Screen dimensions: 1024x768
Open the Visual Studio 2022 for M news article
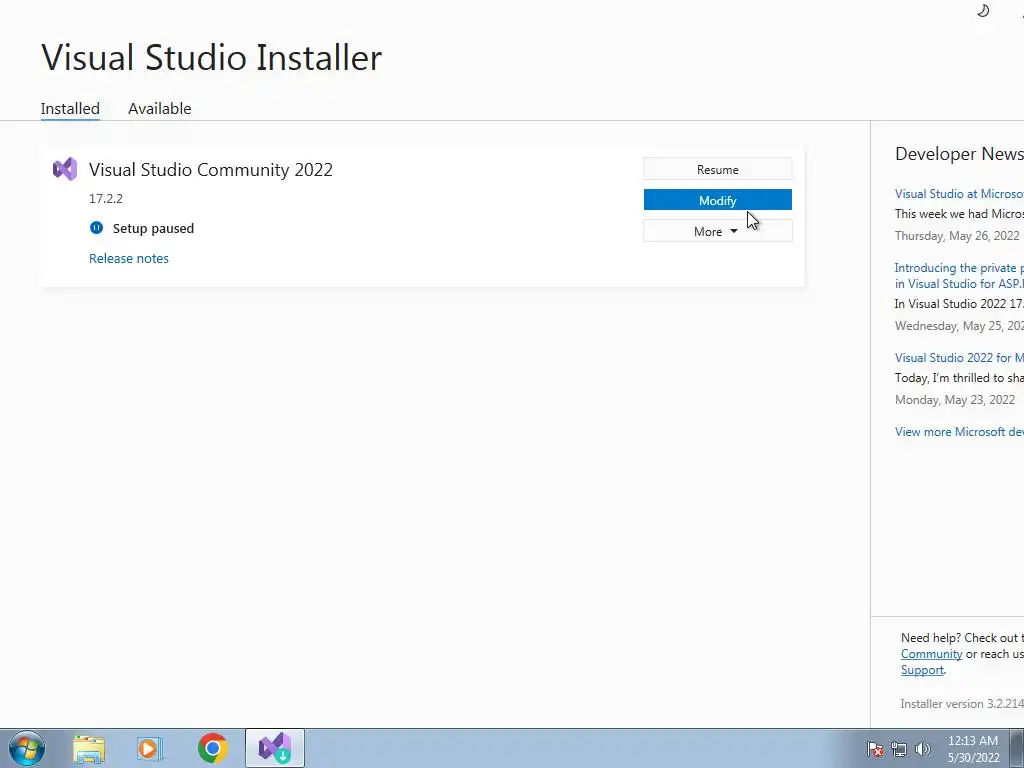pyautogui.click(x=959, y=357)
